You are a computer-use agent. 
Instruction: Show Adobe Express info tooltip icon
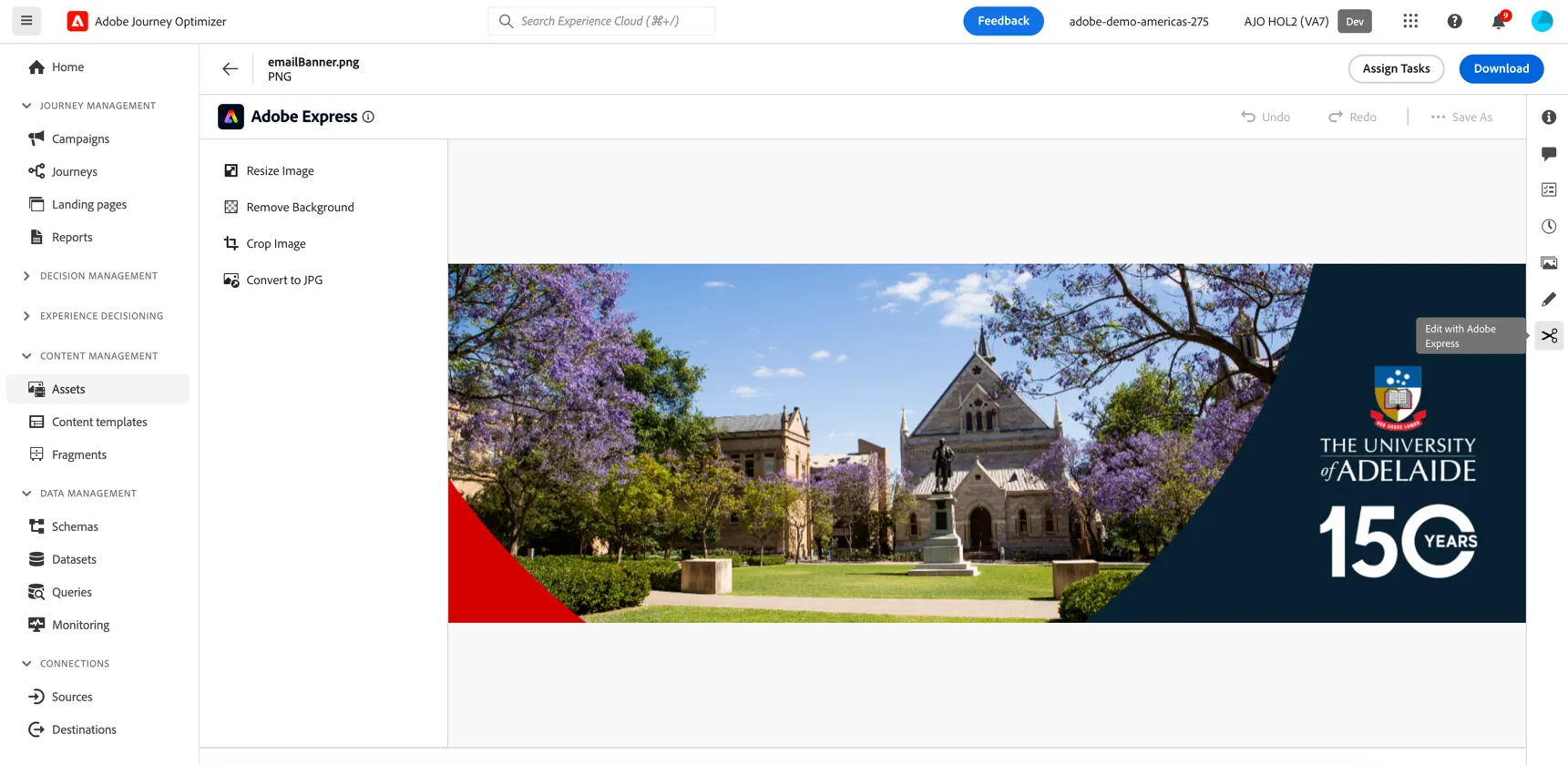369,117
